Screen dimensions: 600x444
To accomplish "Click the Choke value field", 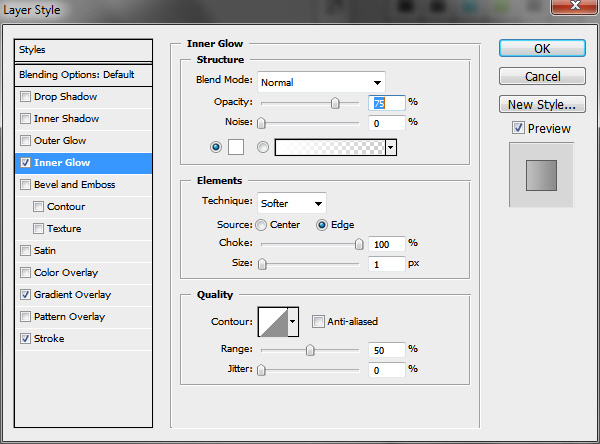I will (x=386, y=244).
